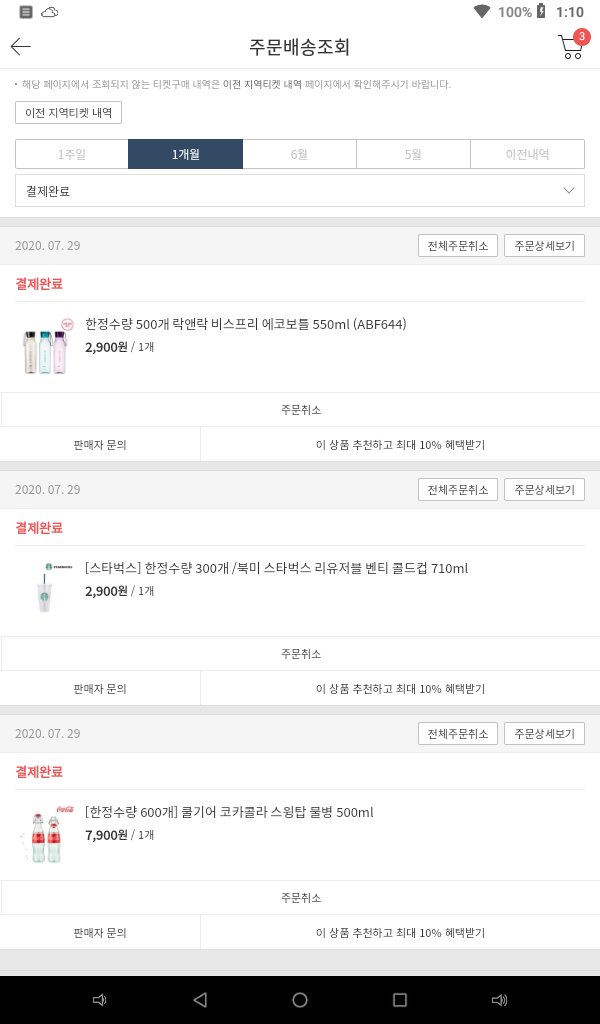Tap 주문취소 under the Coca-Cola bottle order
Image resolution: width=600 pixels, height=1024 pixels.
pyautogui.click(x=300, y=898)
